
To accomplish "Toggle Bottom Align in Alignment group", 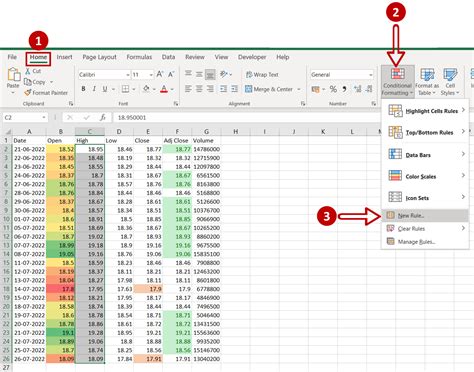I will coord(210,74).
